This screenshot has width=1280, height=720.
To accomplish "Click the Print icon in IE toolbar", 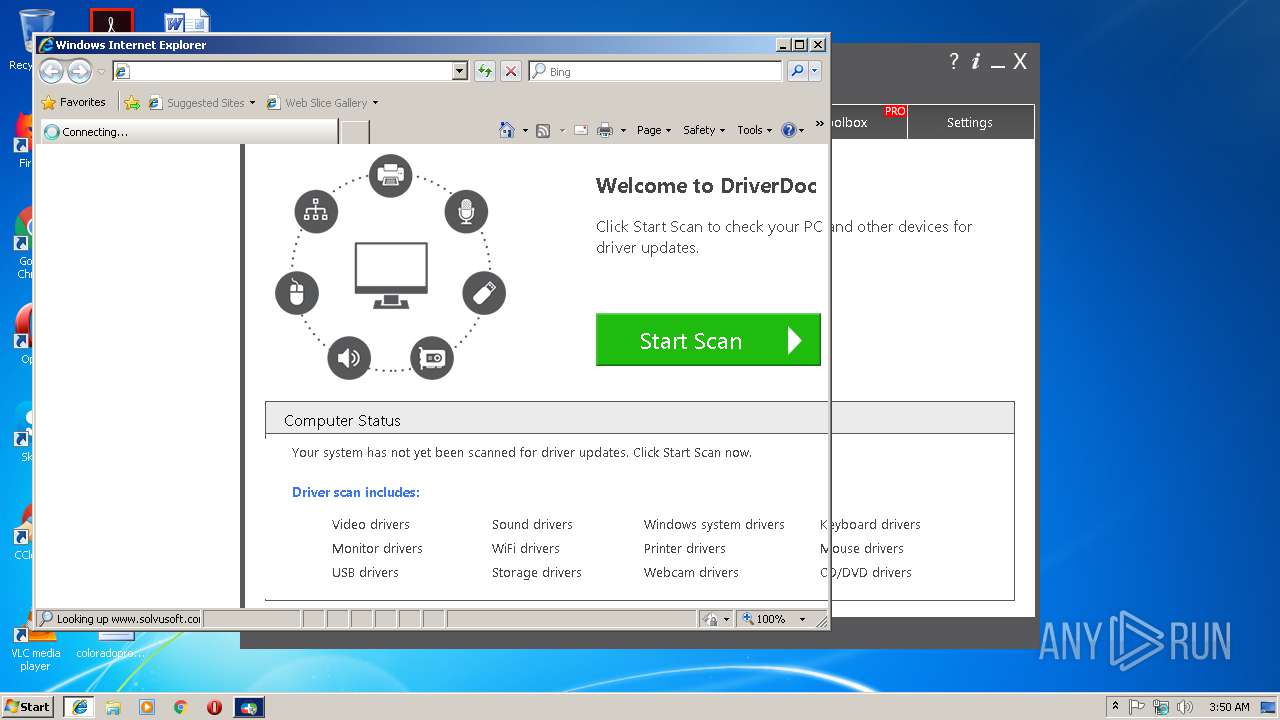I will tap(605, 130).
